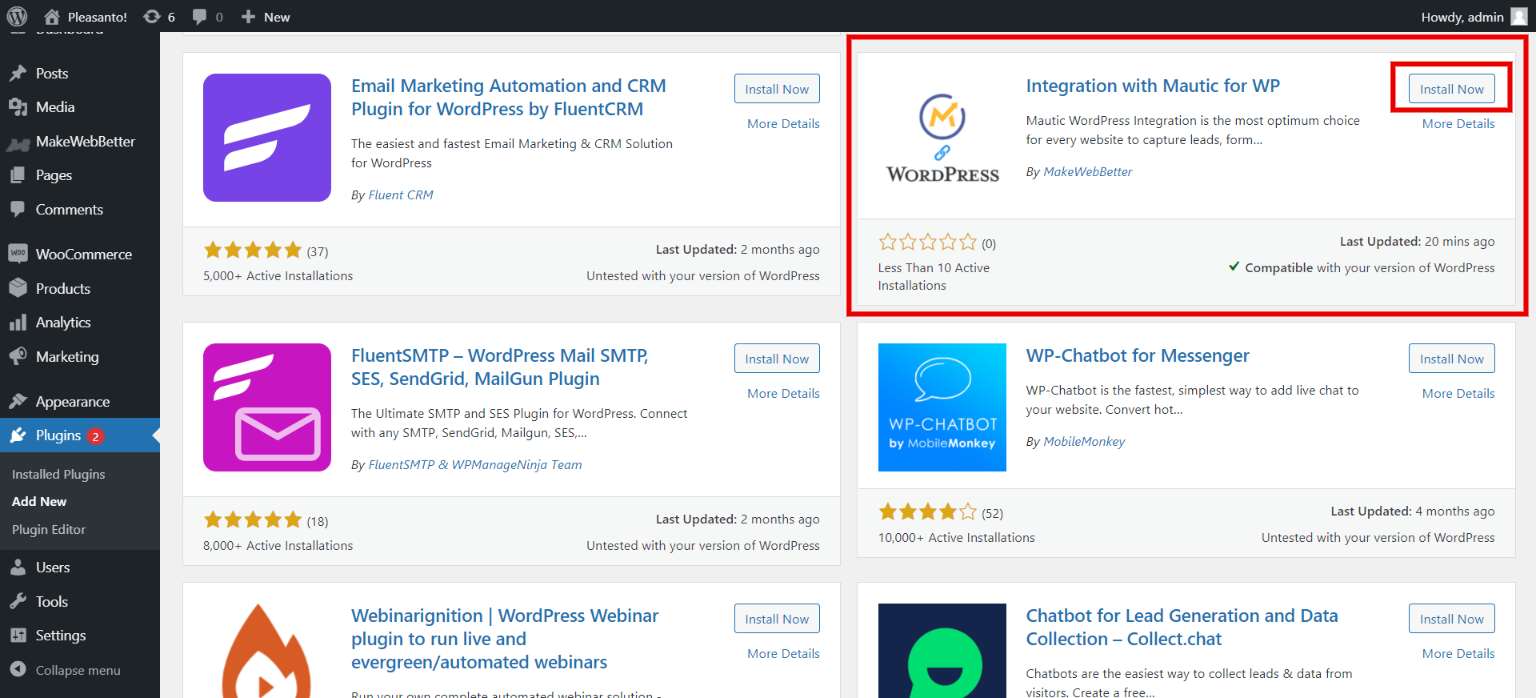The height and width of the screenshot is (698, 1536).
Task: Click the star rating of WP-Chatbot for Messenger
Action: tap(926, 511)
